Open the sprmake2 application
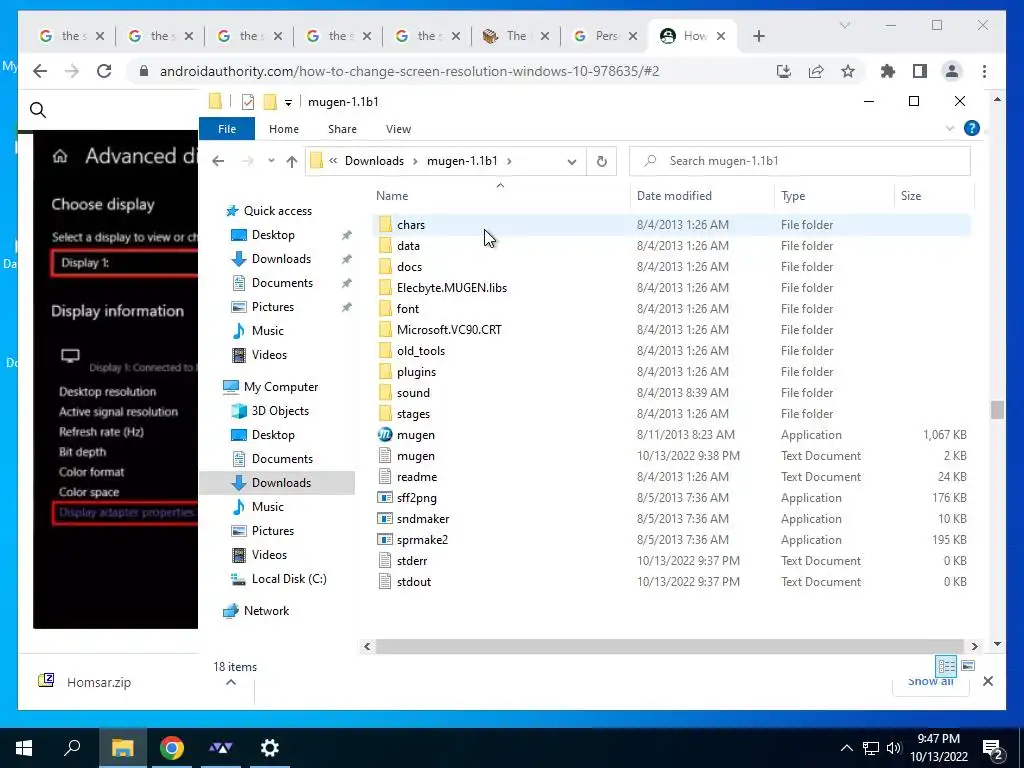This screenshot has width=1024, height=768. 422,539
